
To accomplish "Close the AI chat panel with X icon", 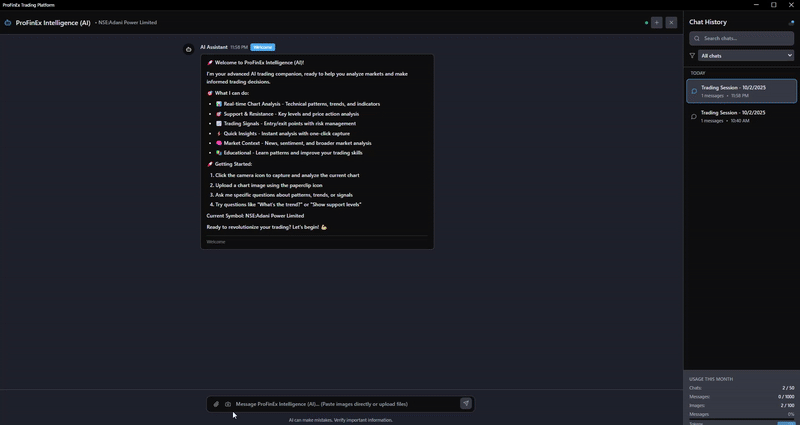I will (x=671, y=22).
